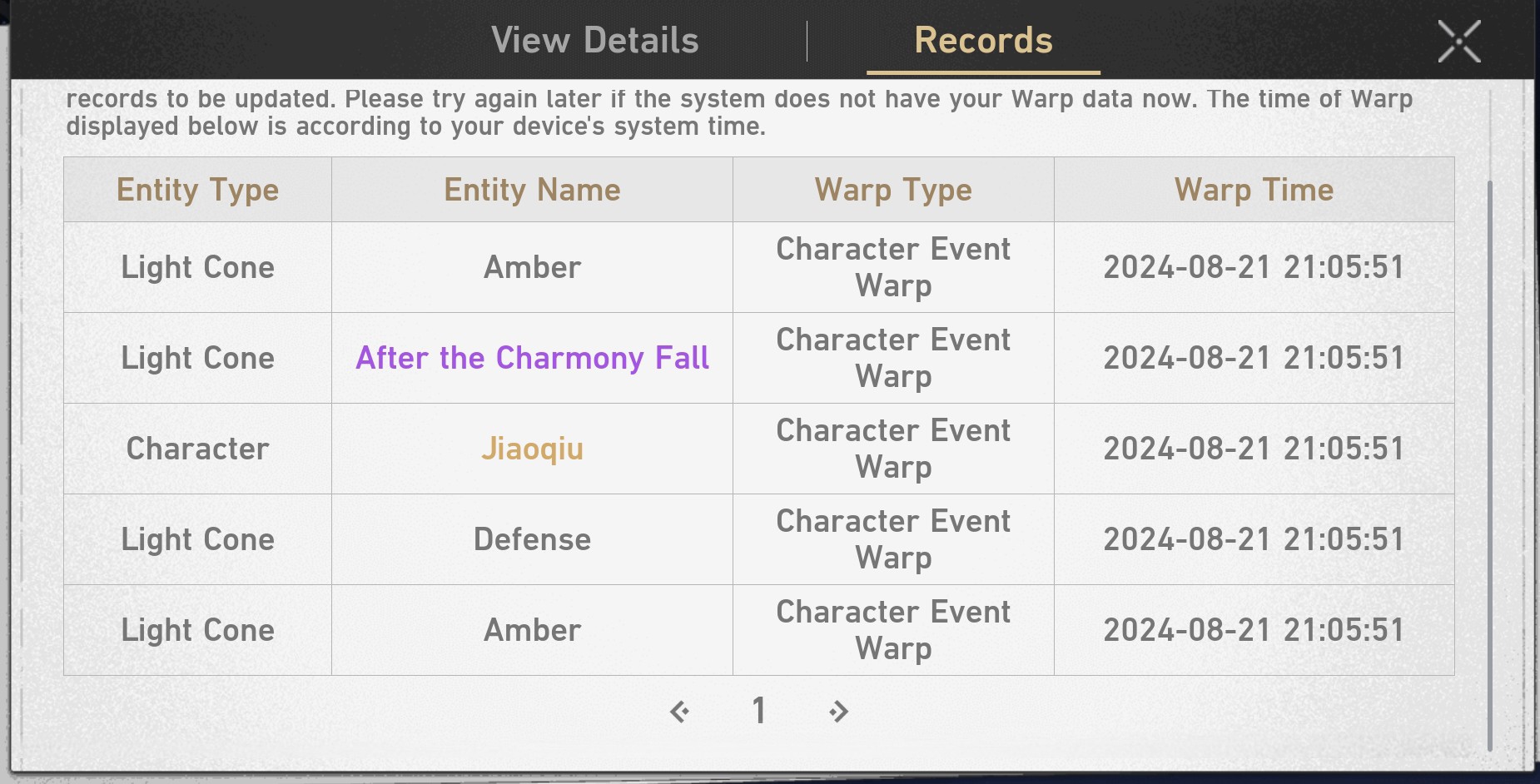Click the warp time in Jiaoqiu row
This screenshot has height=784, width=1540.
(x=1254, y=449)
